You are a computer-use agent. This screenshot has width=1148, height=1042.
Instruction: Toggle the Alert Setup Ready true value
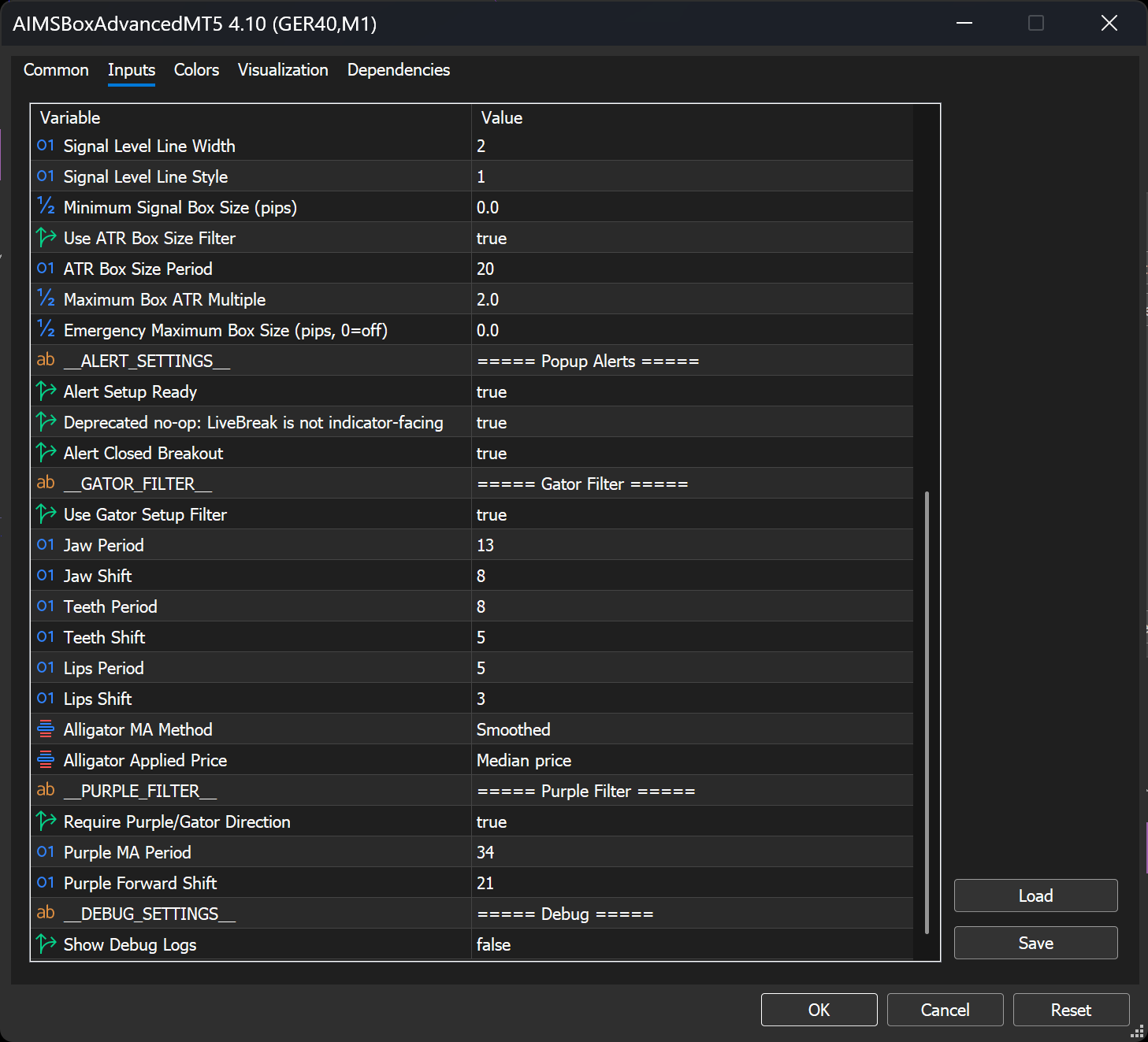tap(692, 391)
